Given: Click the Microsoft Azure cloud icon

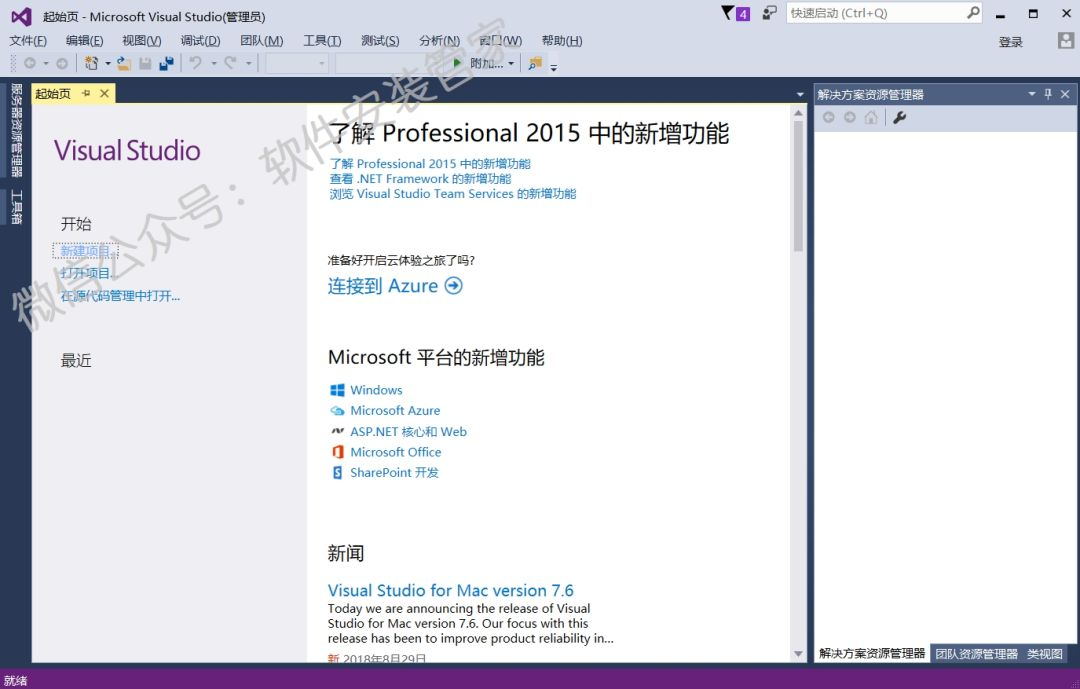Looking at the screenshot, I should pyautogui.click(x=338, y=411).
